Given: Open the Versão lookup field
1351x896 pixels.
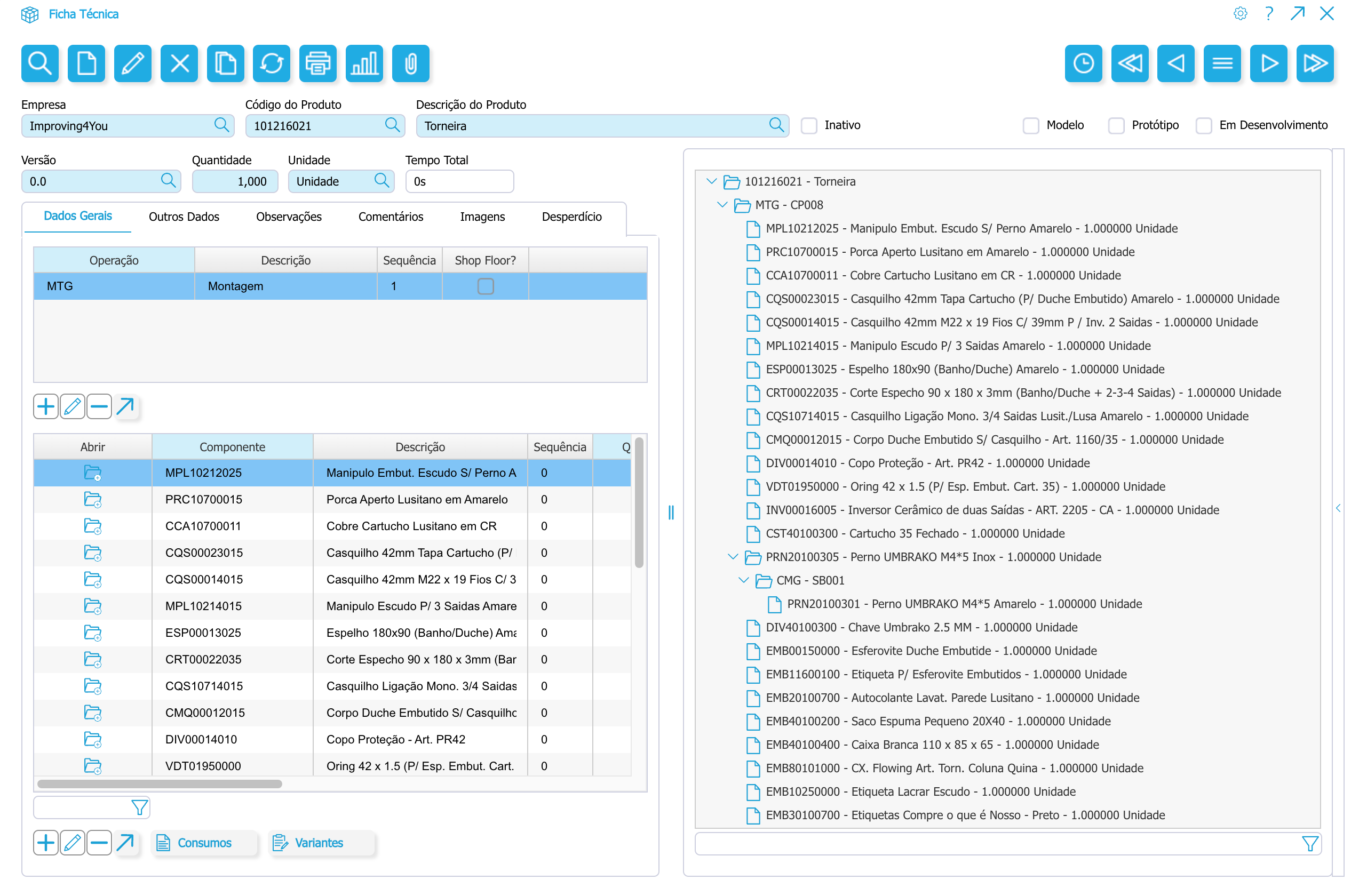Looking at the screenshot, I should click(x=168, y=181).
